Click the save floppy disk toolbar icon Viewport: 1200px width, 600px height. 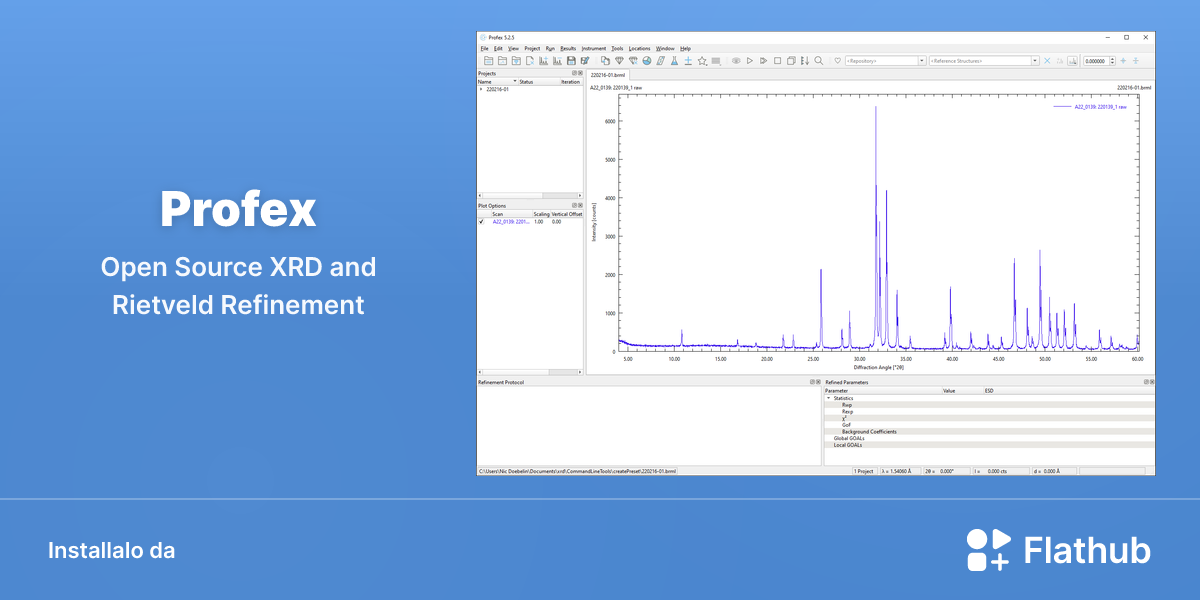coord(571,60)
